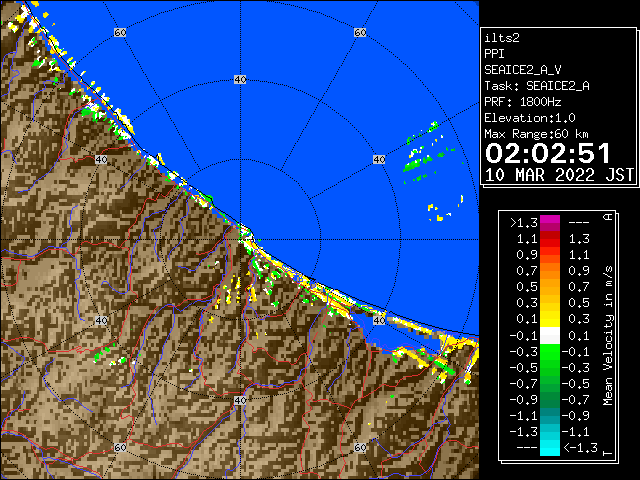Select the red band in velocity legend
640x480 pixels.
pyautogui.click(x=550, y=239)
